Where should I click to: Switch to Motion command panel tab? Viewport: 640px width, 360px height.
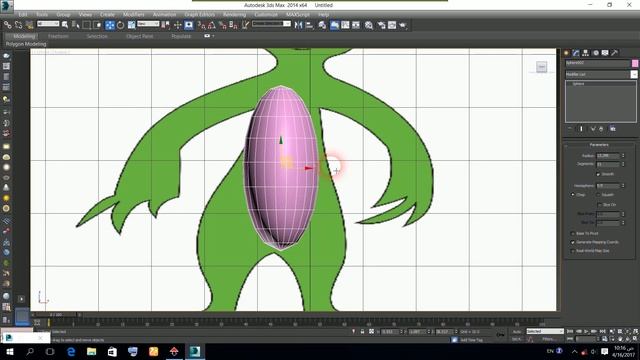point(596,53)
